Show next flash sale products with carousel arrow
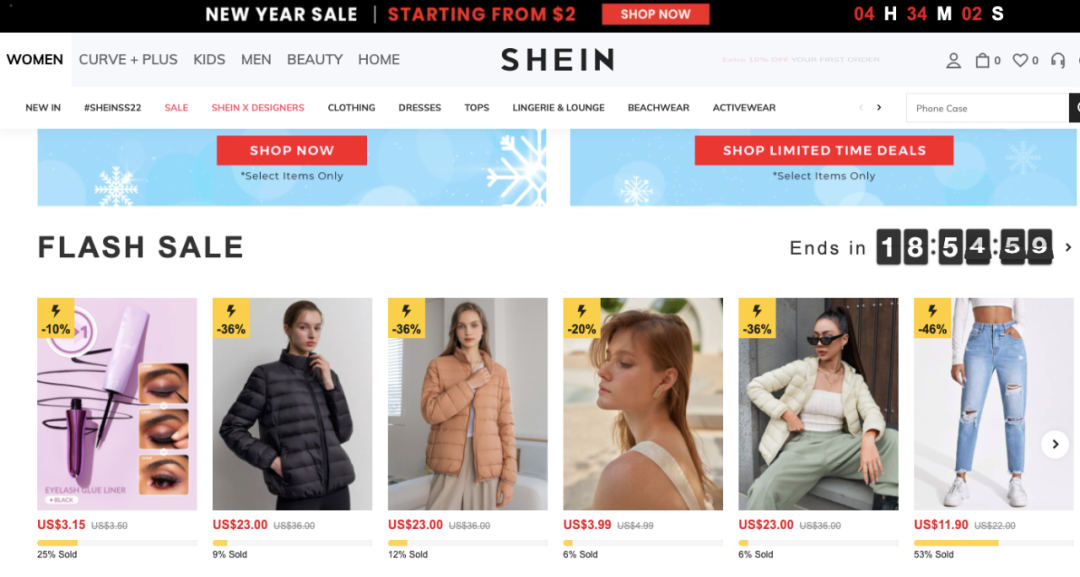Screen dimensions: 1080x577 point(1055,444)
